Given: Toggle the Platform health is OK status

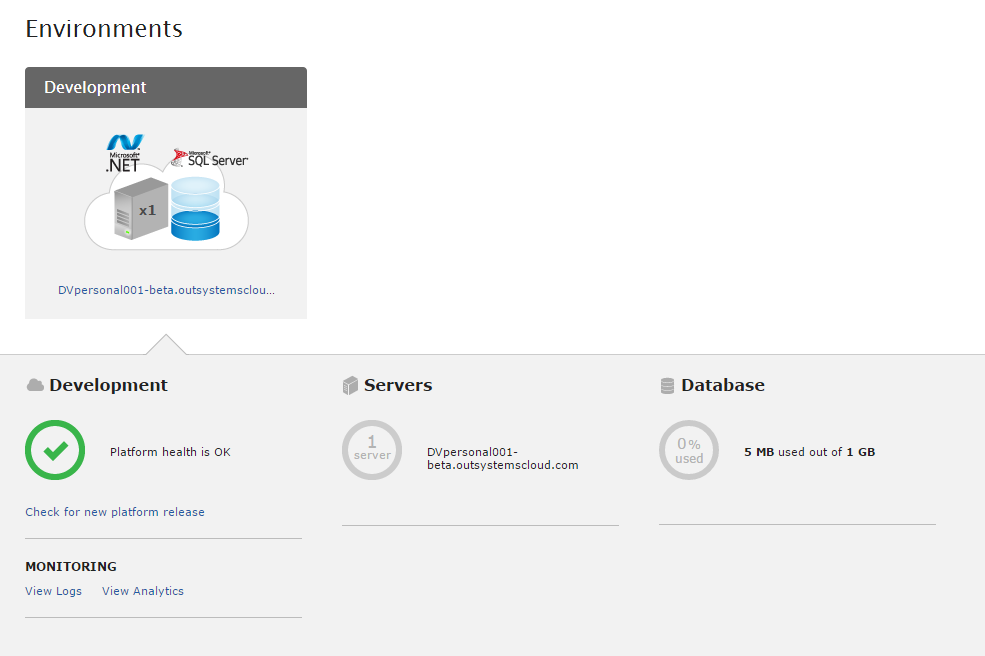Looking at the screenshot, I should click(x=170, y=451).
